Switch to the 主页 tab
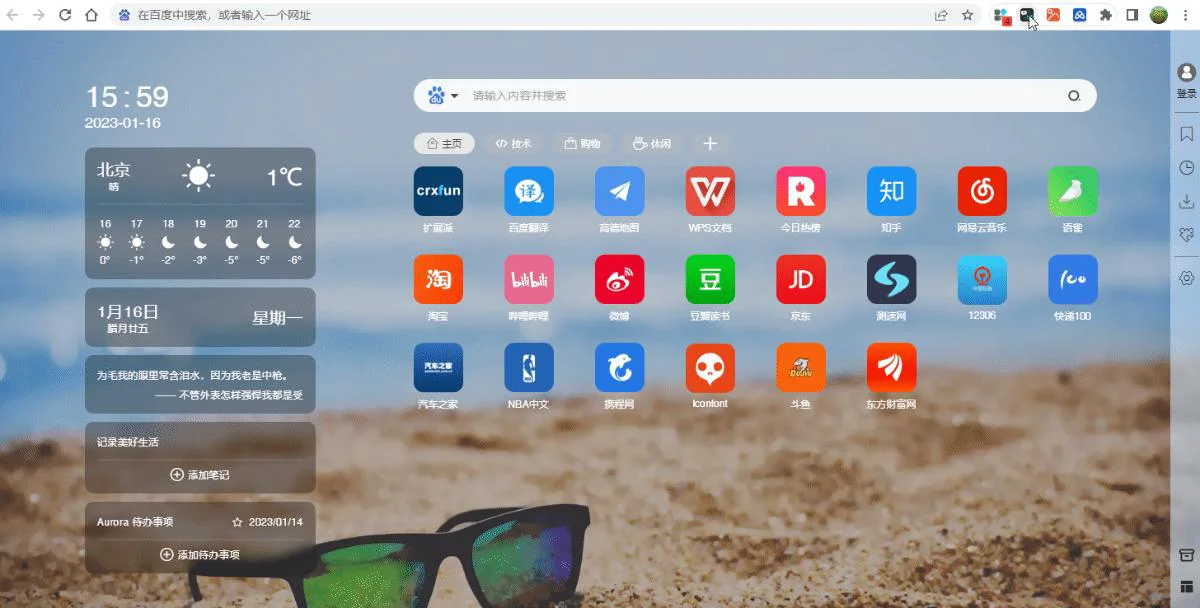This screenshot has height=608, width=1200. pos(444,144)
